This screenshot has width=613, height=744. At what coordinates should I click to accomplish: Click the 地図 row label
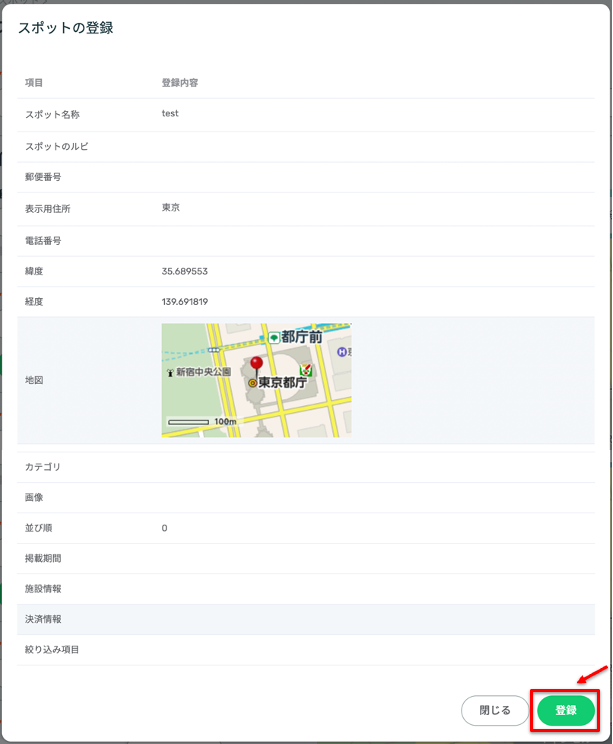34,380
